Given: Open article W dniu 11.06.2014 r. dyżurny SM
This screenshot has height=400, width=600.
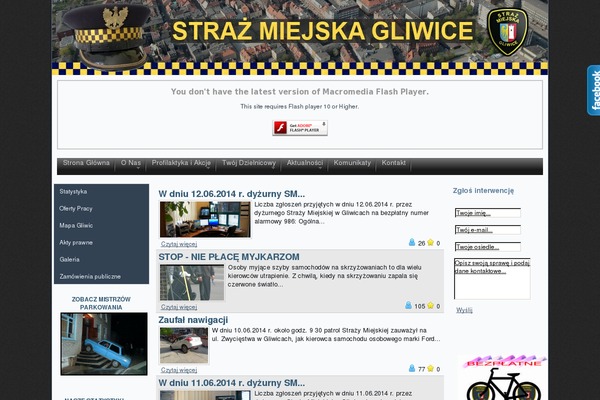Looking at the screenshot, I should [x=232, y=383].
